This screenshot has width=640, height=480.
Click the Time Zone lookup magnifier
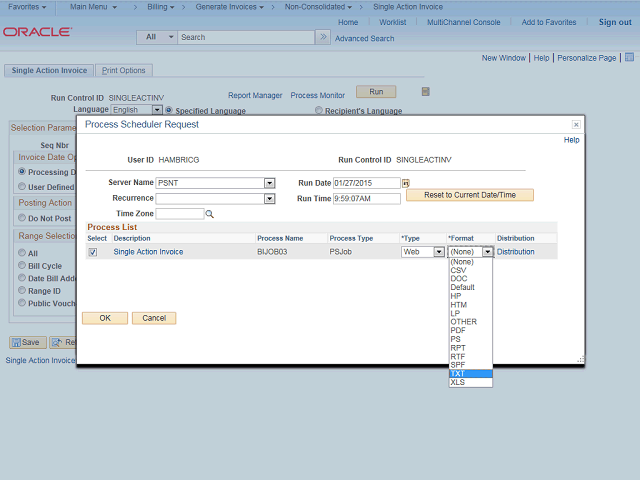210,214
